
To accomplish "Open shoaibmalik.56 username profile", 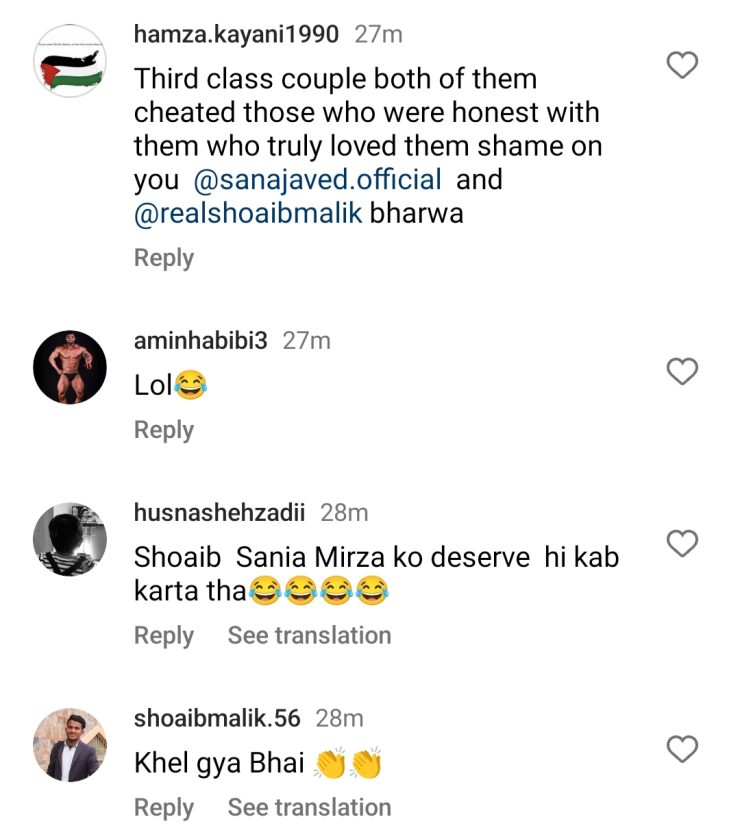I will point(218,718).
